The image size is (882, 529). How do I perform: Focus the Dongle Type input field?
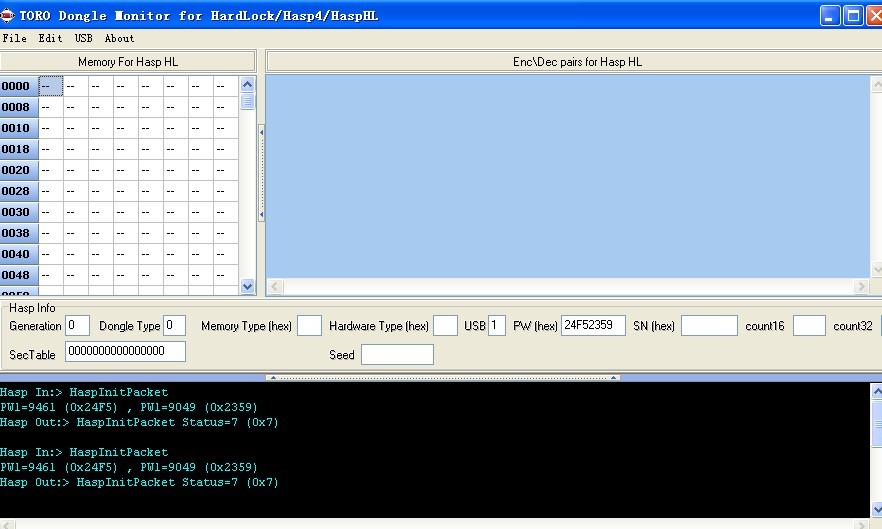click(174, 325)
